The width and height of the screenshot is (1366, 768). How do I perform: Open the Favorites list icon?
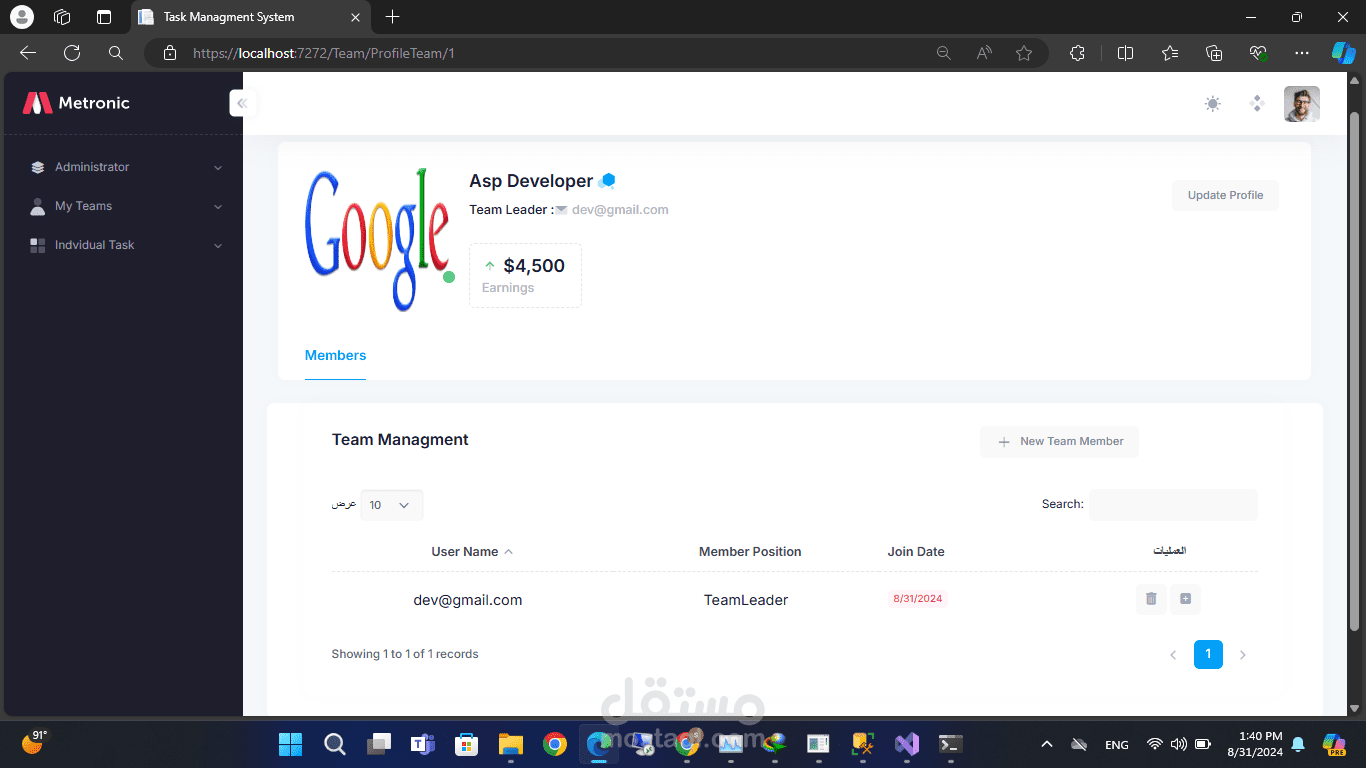pos(1170,53)
